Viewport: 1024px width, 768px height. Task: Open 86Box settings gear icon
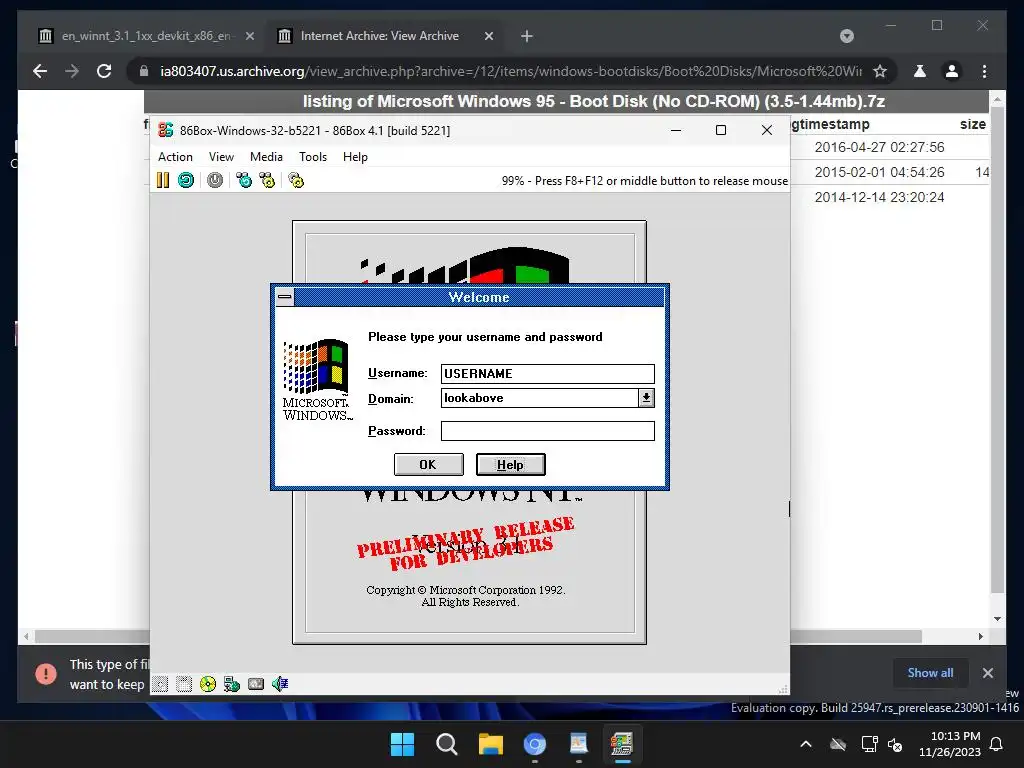click(296, 180)
